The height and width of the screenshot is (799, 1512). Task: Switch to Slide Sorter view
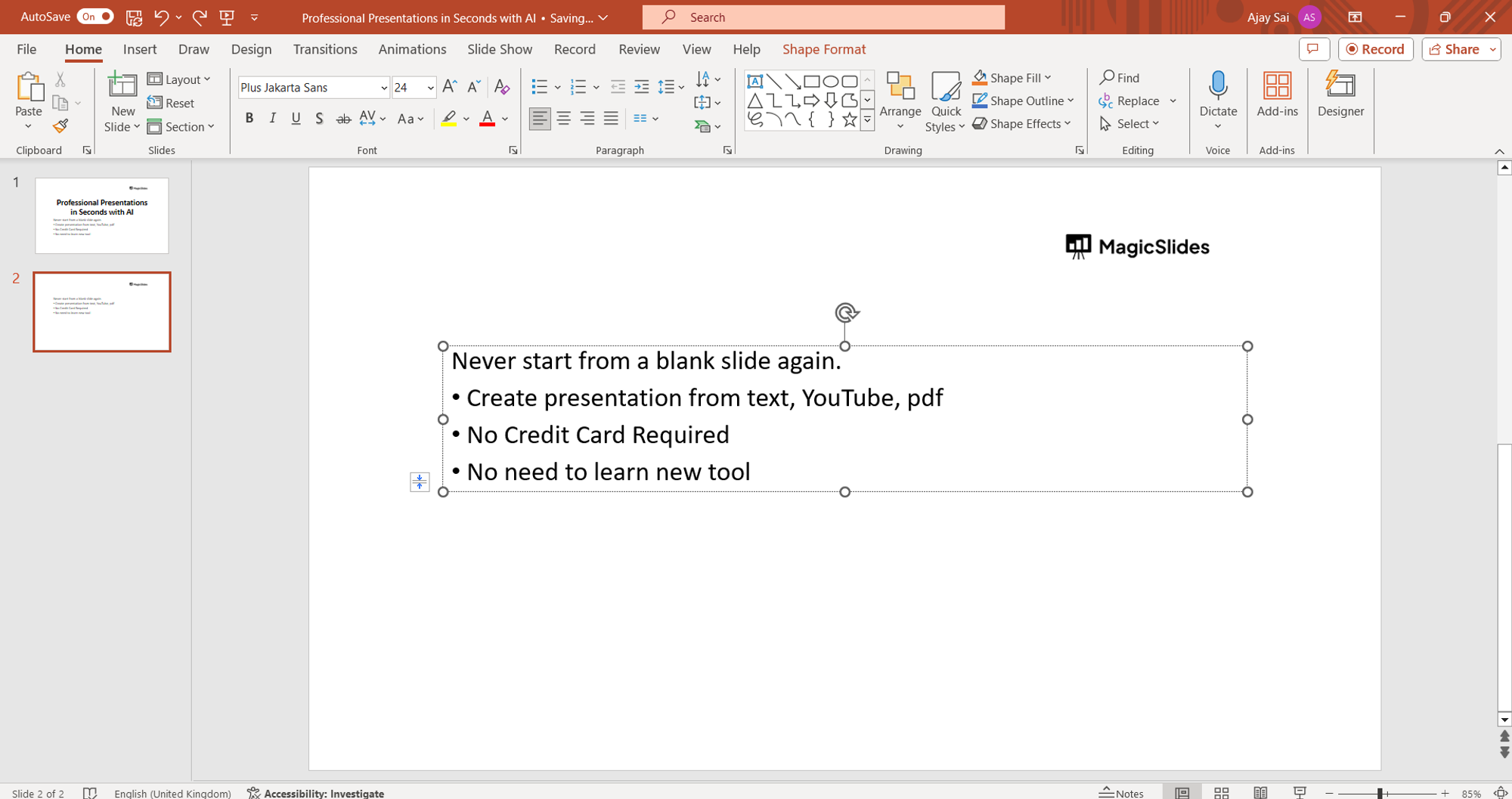point(1221,792)
